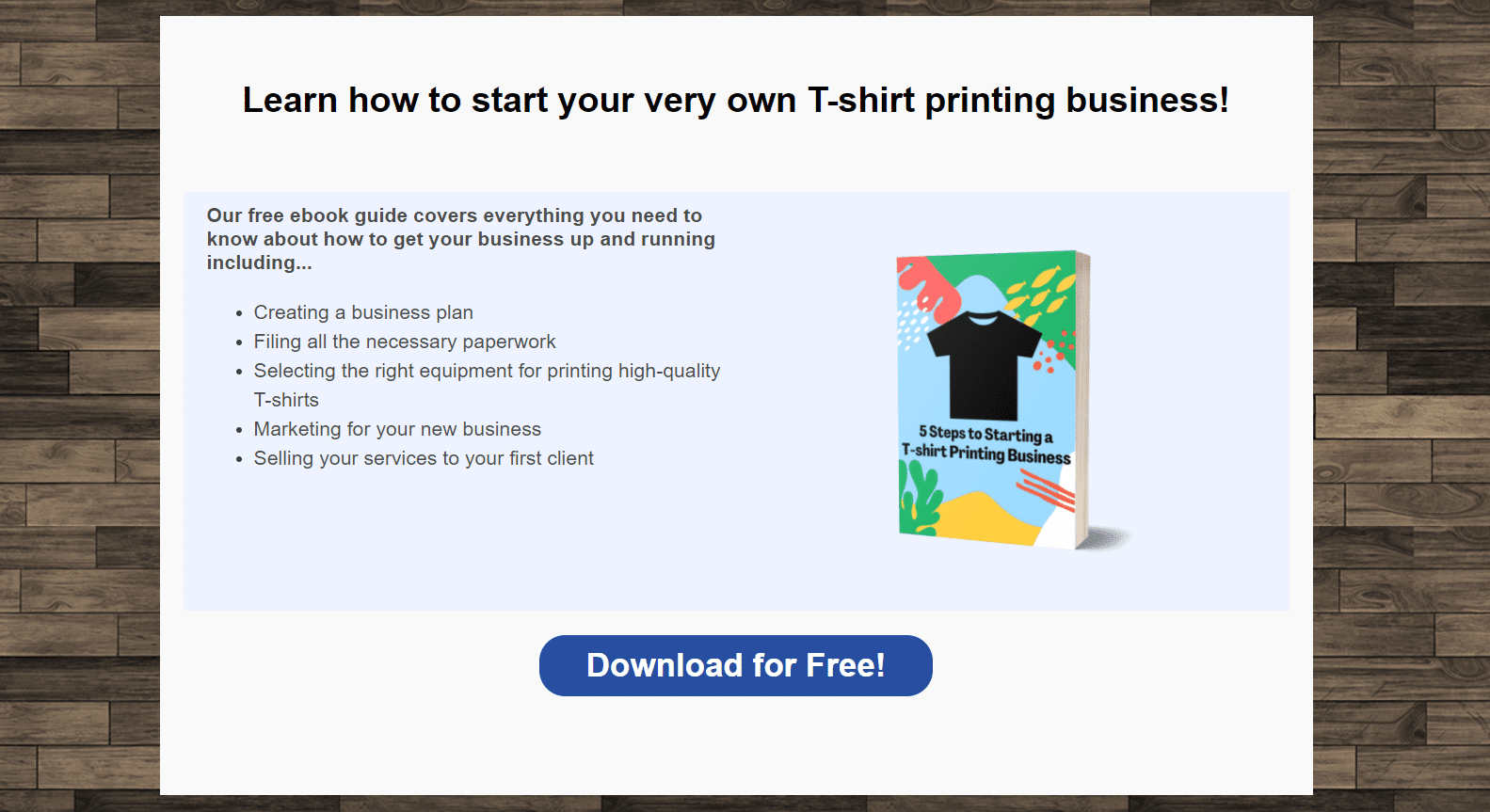The image size is (1490, 812).
Task: Click the red dots cluster on the book cover
Action: coord(1053,351)
